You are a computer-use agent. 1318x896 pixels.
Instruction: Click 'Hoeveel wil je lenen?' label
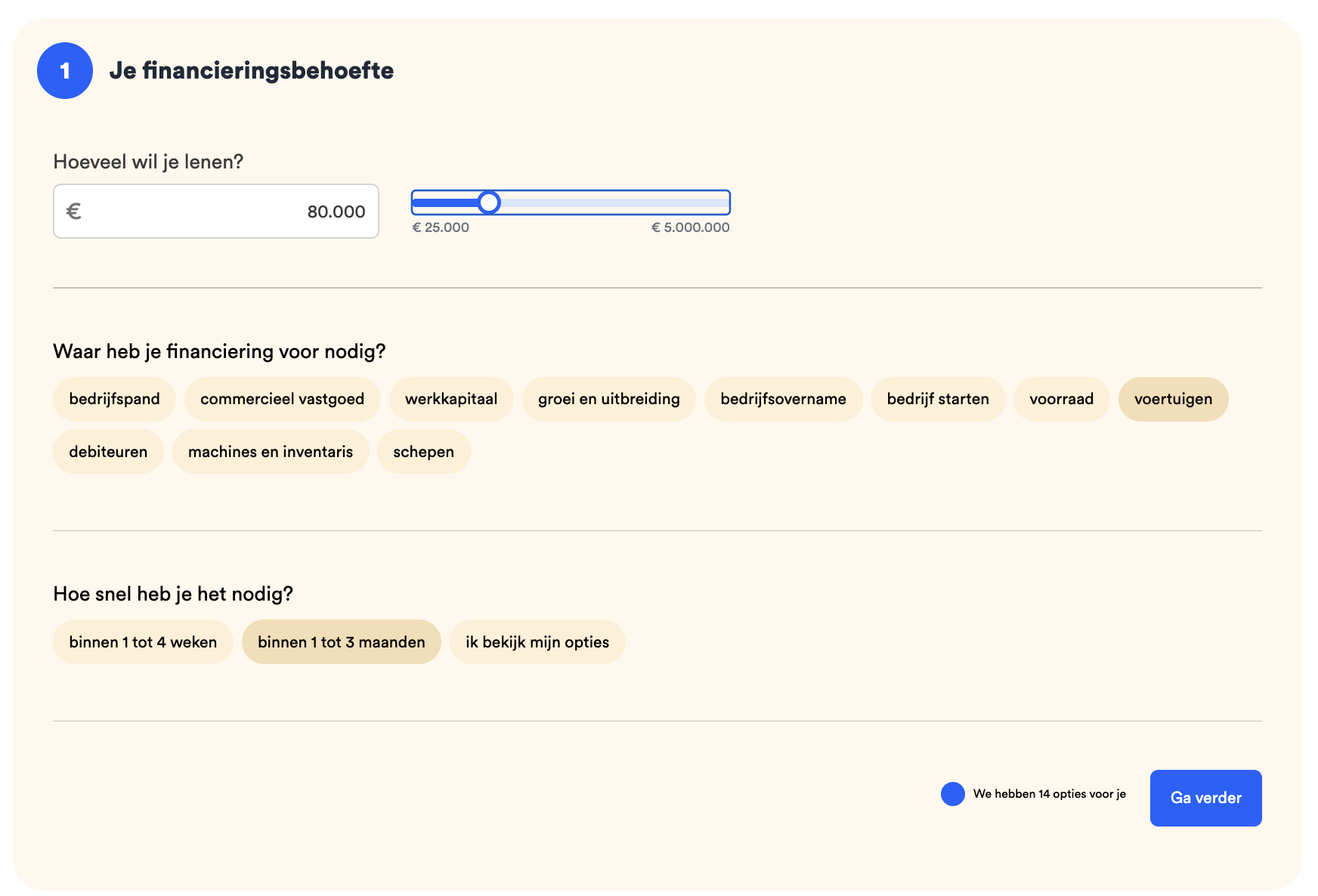pos(148,162)
